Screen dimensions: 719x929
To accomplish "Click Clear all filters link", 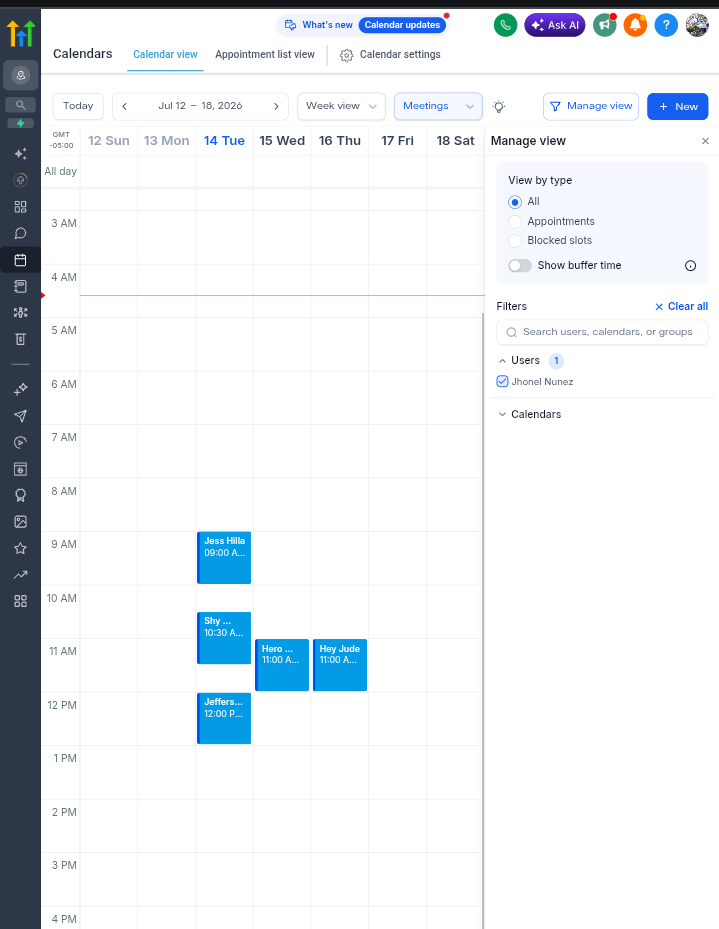I will (681, 306).
